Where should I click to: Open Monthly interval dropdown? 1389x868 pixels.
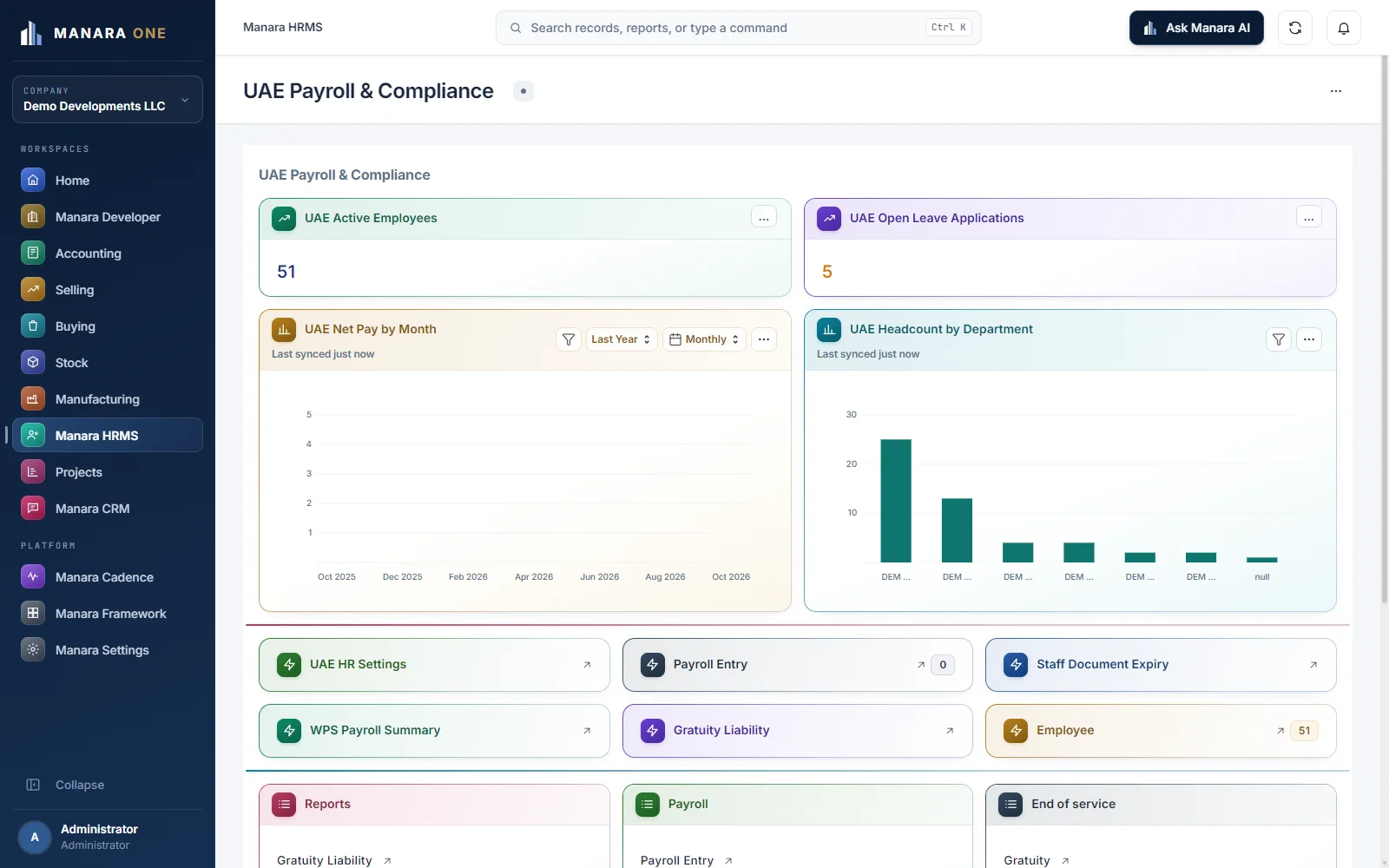coord(705,339)
